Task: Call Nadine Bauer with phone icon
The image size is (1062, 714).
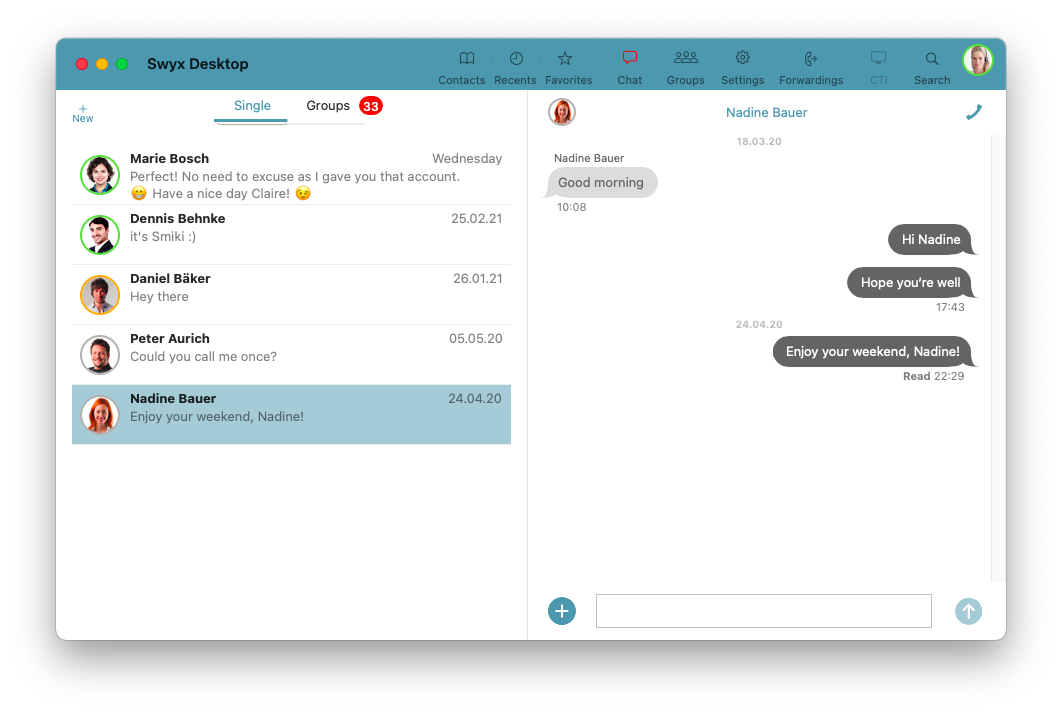Action: pos(973,113)
